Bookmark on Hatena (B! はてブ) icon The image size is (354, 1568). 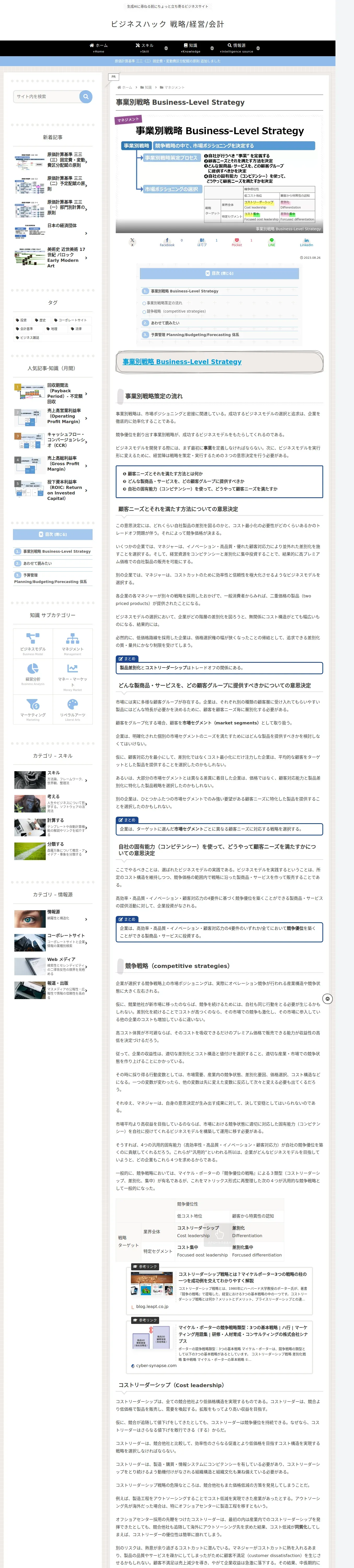tap(202, 242)
